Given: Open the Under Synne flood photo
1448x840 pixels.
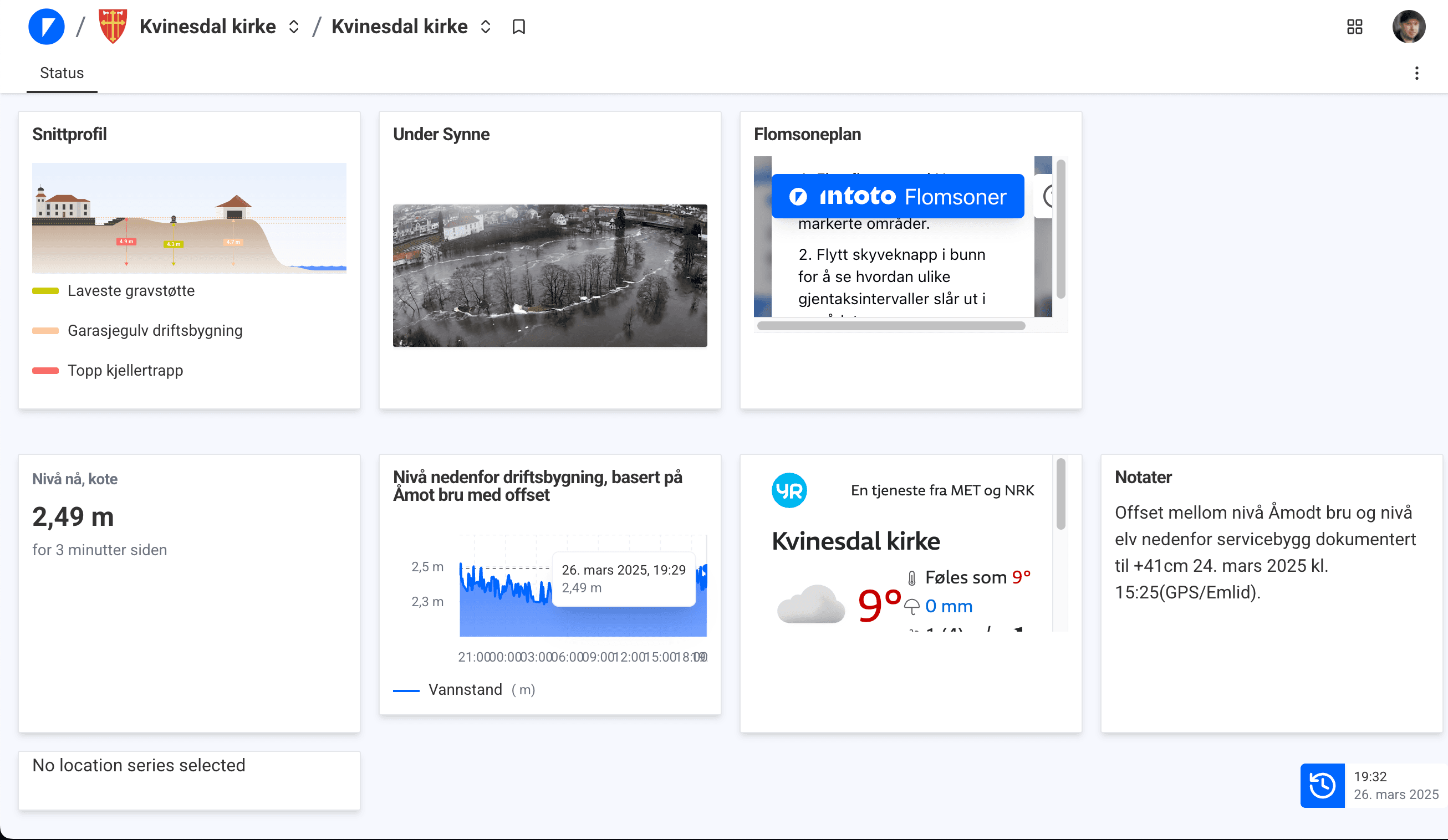Looking at the screenshot, I should [550, 275].
